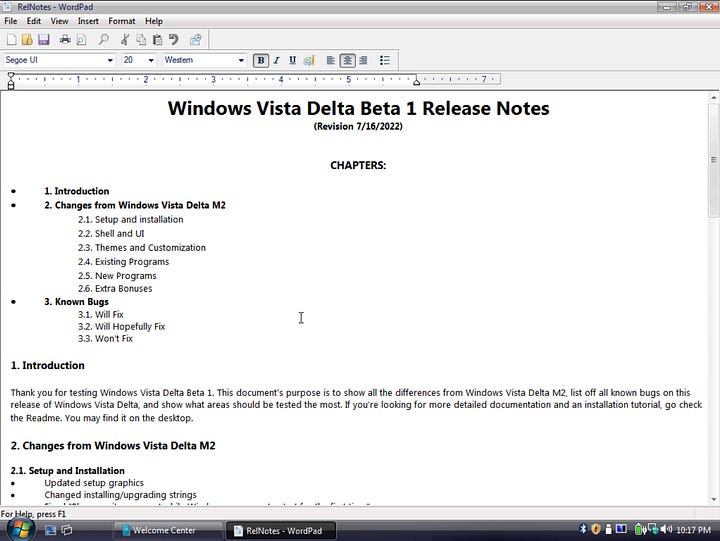Image resolution: width=720 pixels, height=541 pixels.
Task: Set center alignment
Action: coord(347,60)
